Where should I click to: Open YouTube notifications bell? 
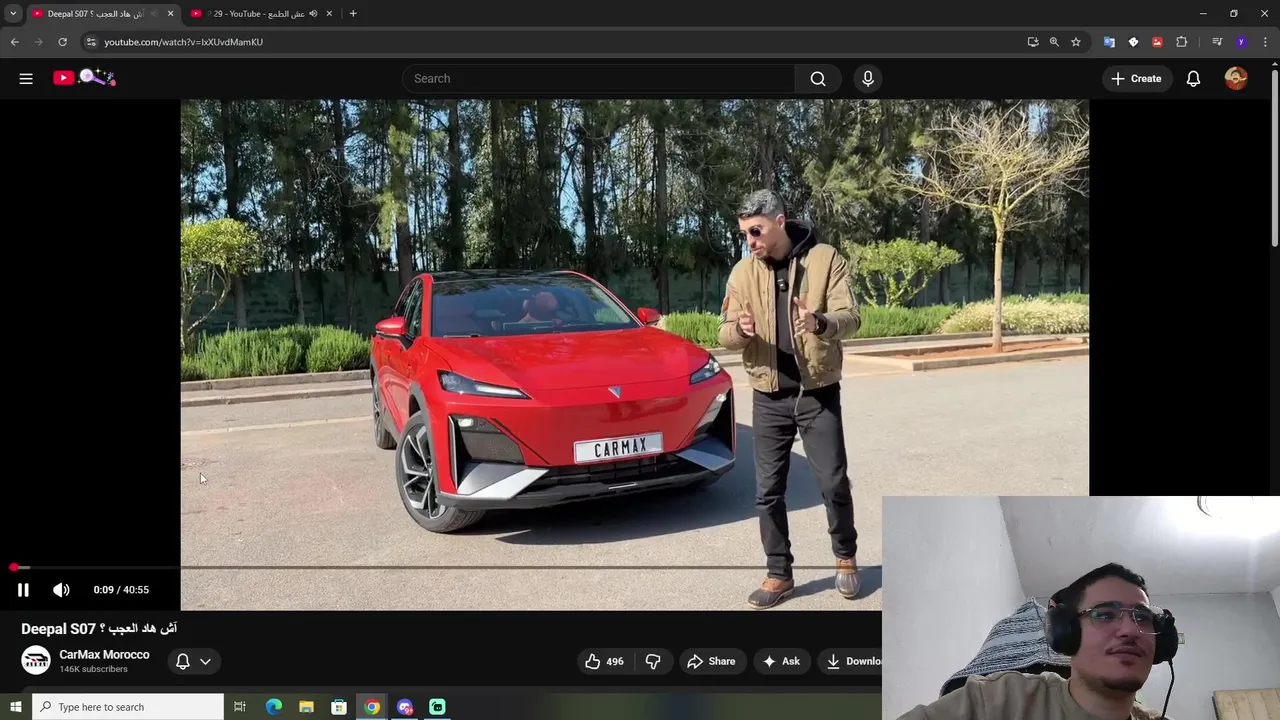[x=1193, y=78]
